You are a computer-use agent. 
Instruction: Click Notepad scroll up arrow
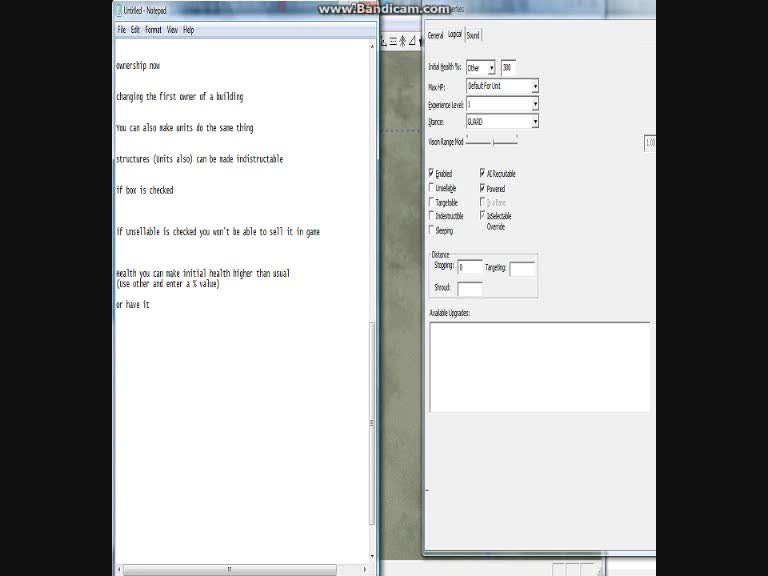372,46
